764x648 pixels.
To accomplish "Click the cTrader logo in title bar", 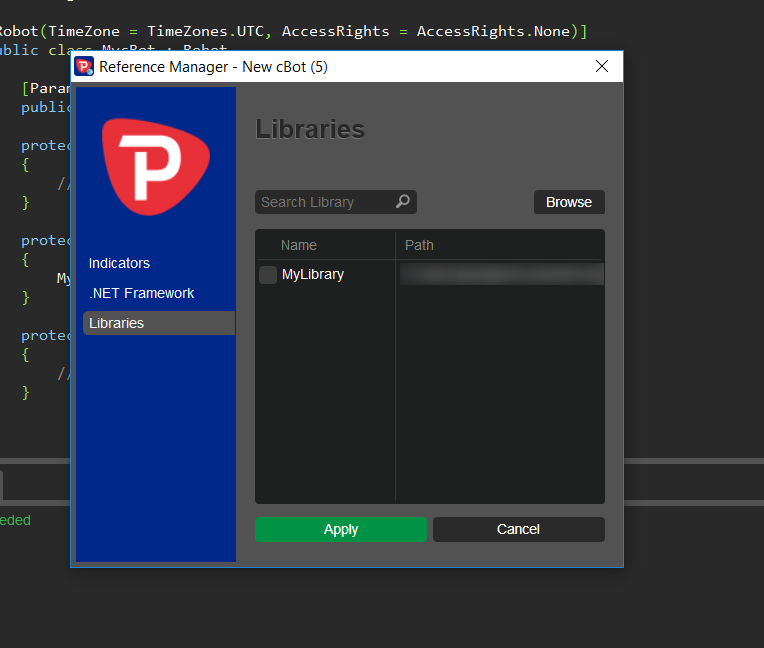I will tap(84, 66).
